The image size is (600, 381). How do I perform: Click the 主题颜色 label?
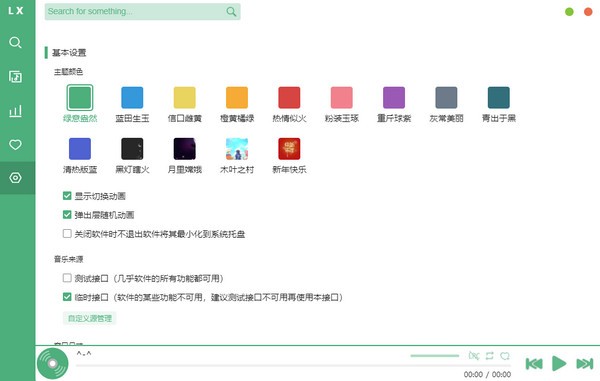(x=68, y=72)
